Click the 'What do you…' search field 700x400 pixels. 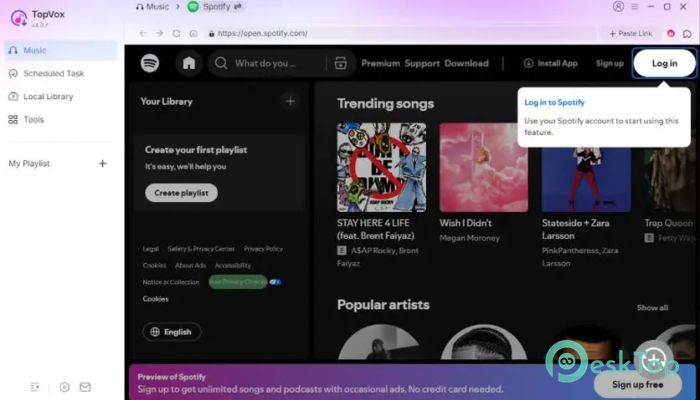click(x=265, y=63)
